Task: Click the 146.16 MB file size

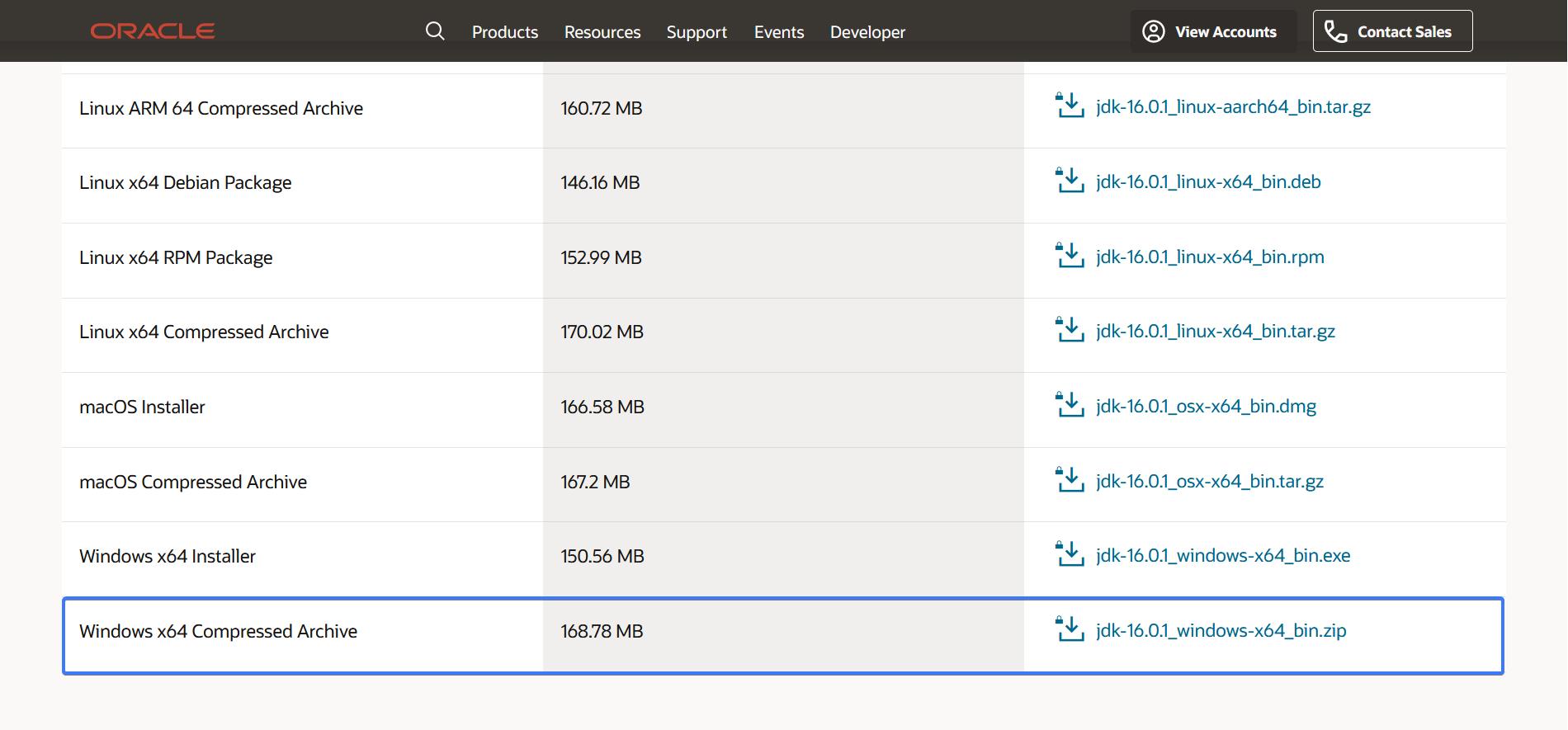Action: pos(600,183)
